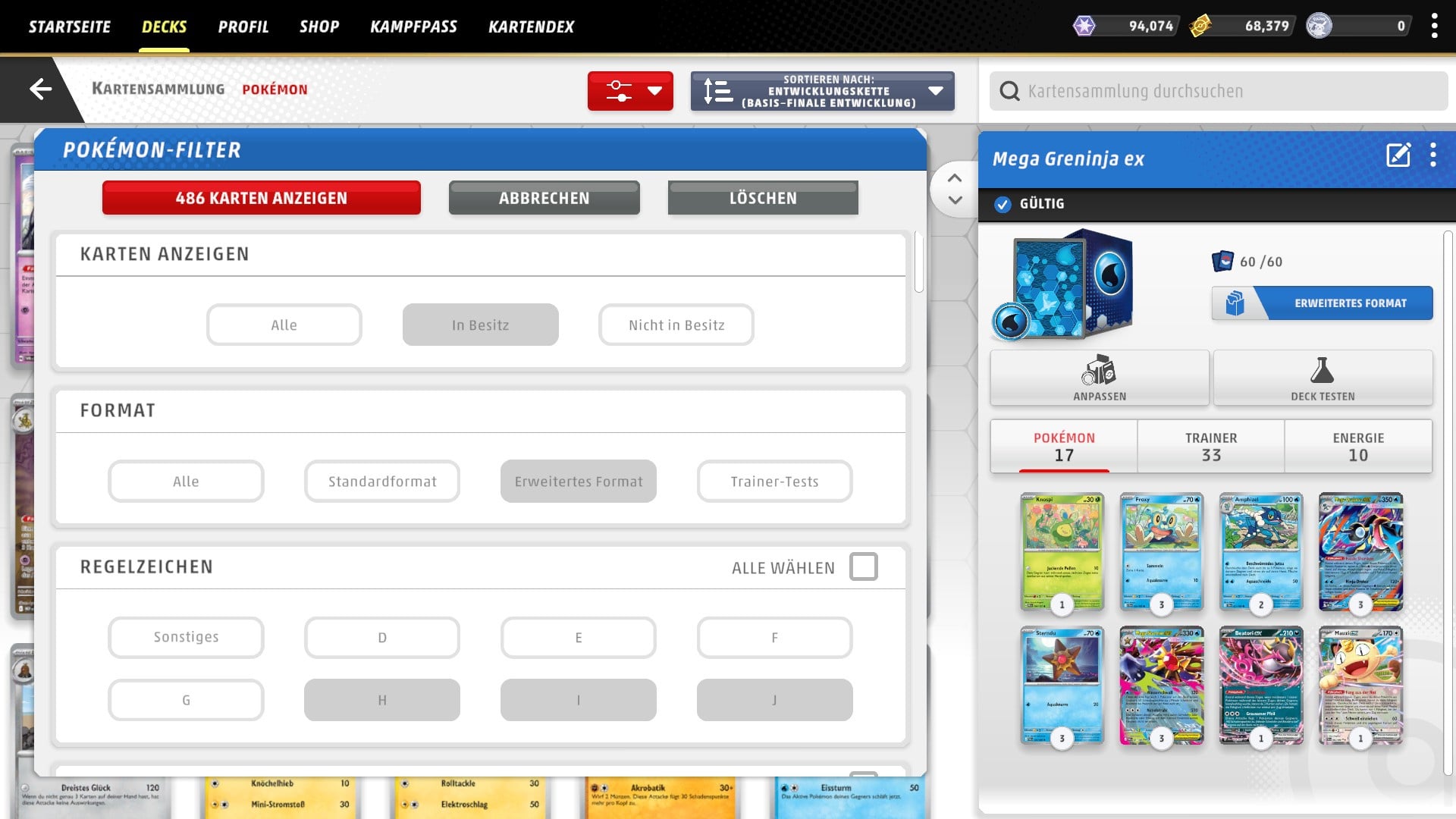
Task: Click the filter panel scrollbar
Action: [919, 262]
